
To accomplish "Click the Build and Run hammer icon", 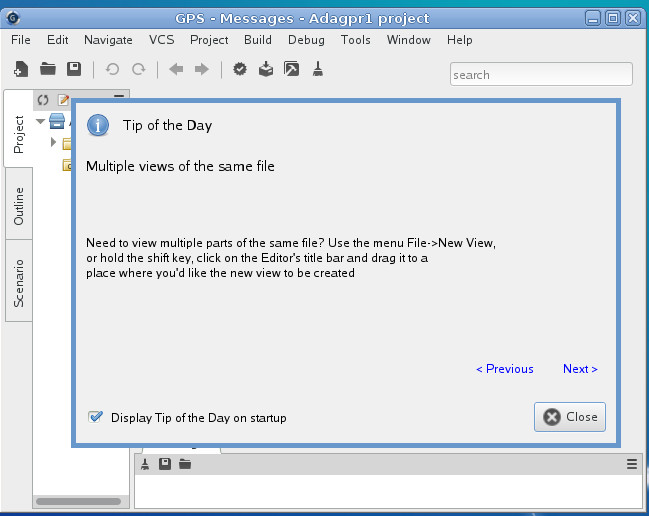I will pyautogui.click(x=291, y=69).
